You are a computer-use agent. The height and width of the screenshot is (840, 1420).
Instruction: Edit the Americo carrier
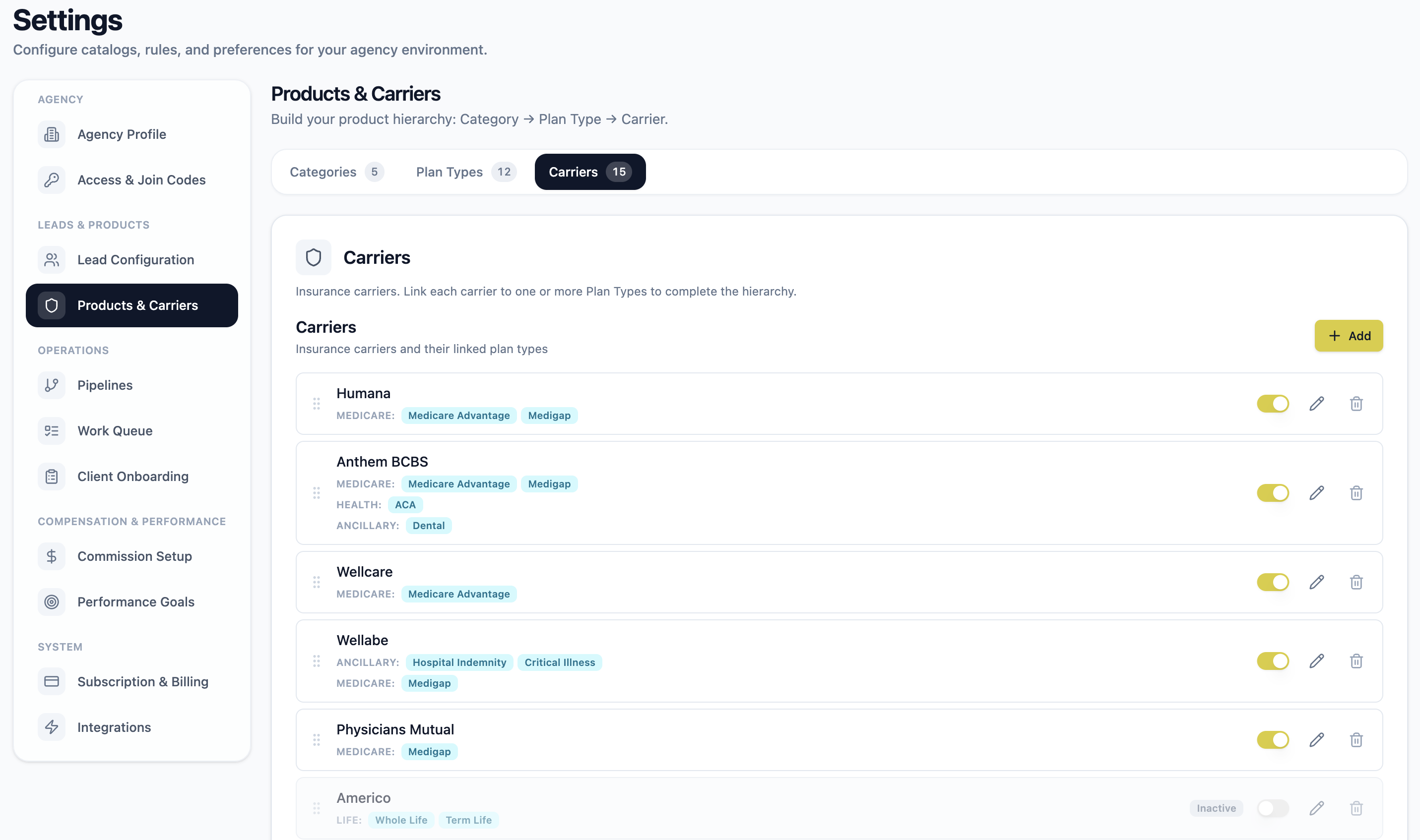(x=1316, y=808)
